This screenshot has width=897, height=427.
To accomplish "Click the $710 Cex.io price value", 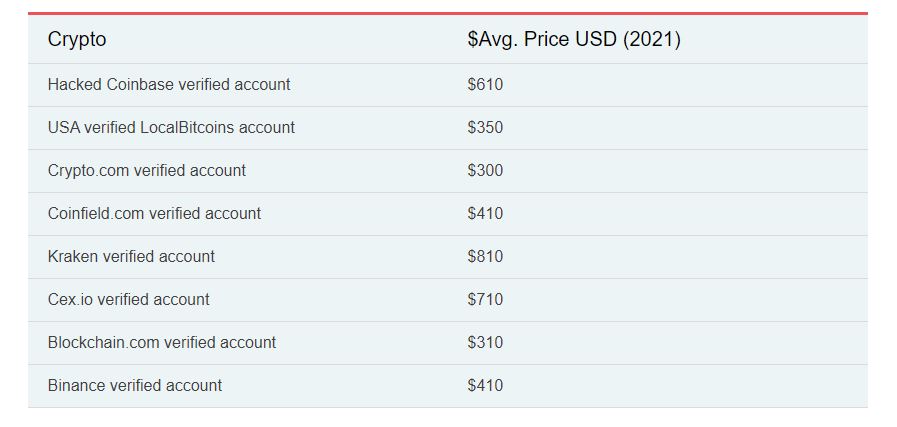I will point(485,299).
